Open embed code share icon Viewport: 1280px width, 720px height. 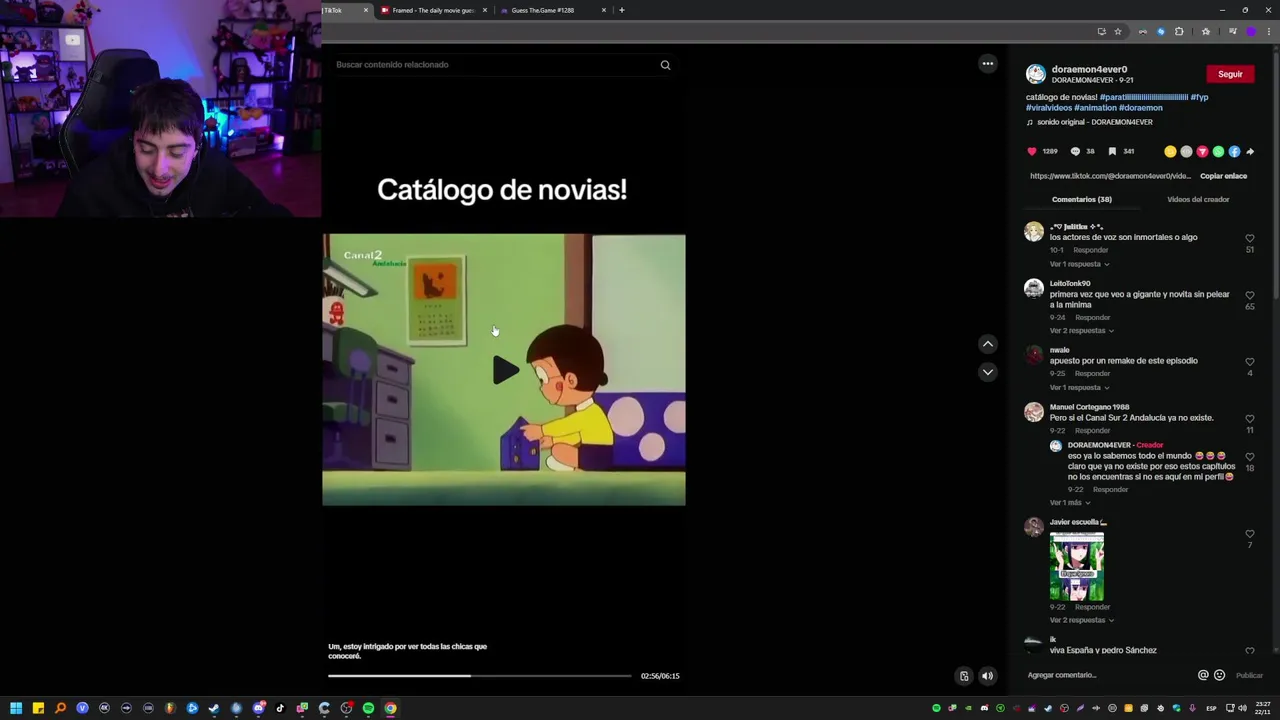1186,152
